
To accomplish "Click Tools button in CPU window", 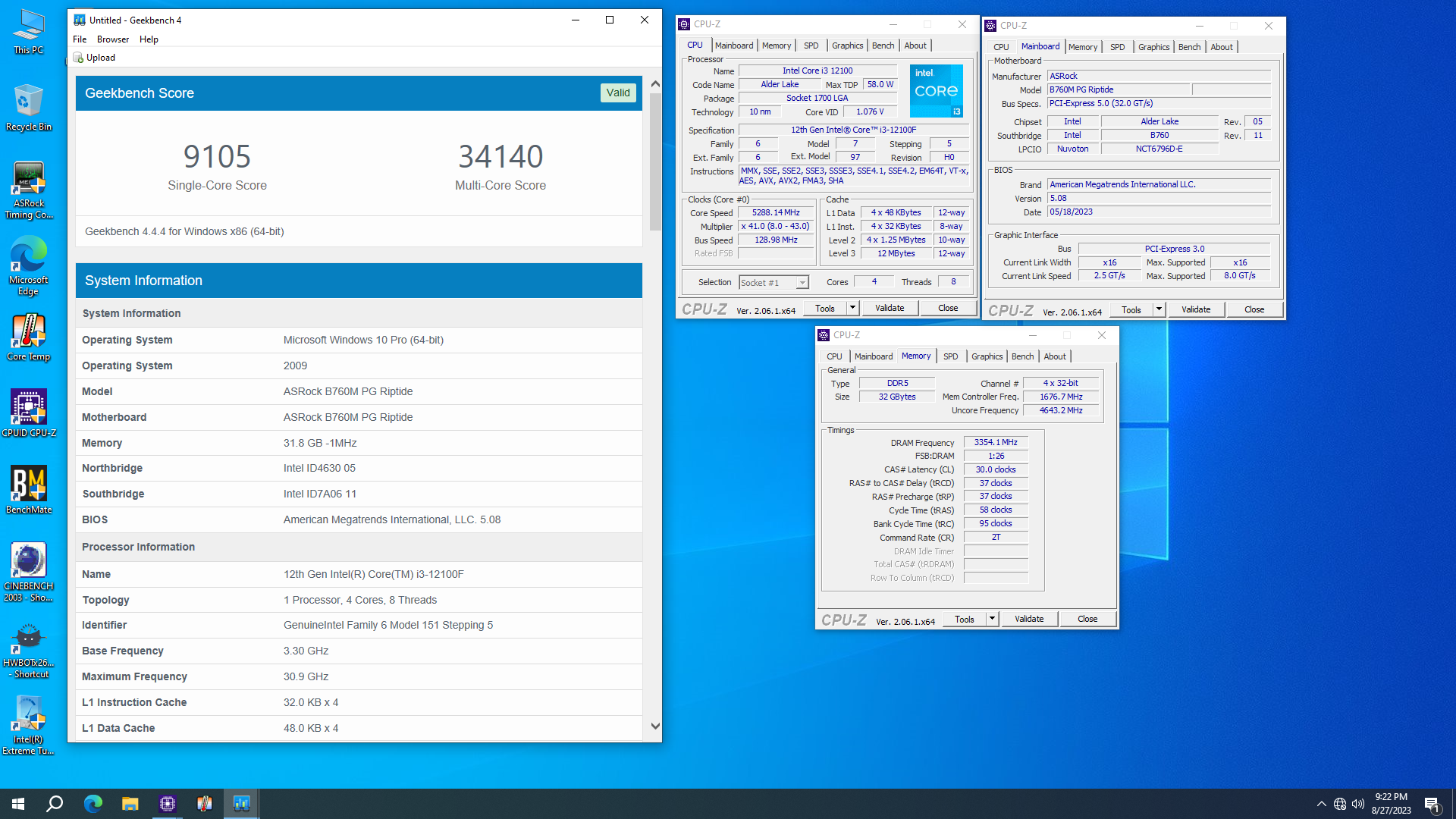I will (825, 308).
